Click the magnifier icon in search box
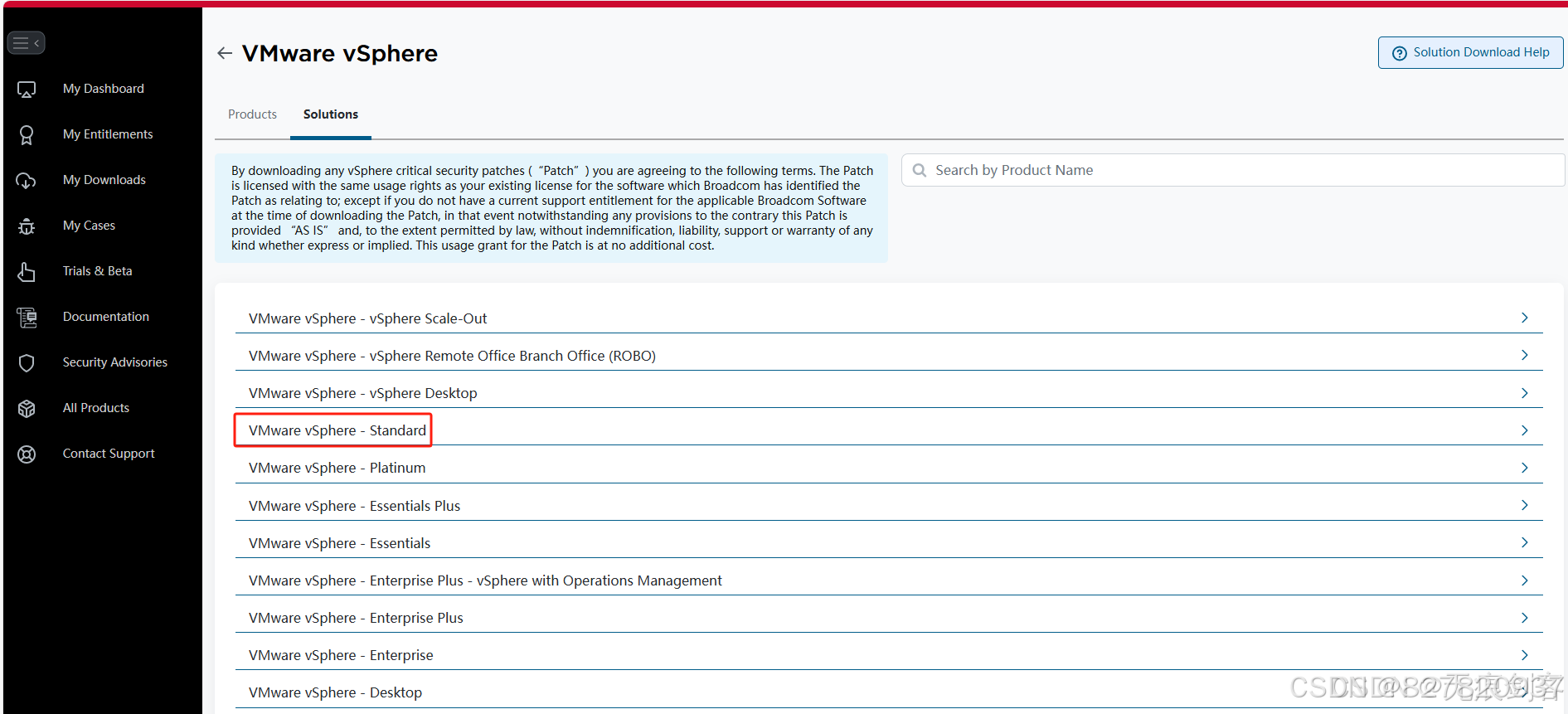Screen dimensions: 1568x714 pyautogui.click(x=920, y=170)
